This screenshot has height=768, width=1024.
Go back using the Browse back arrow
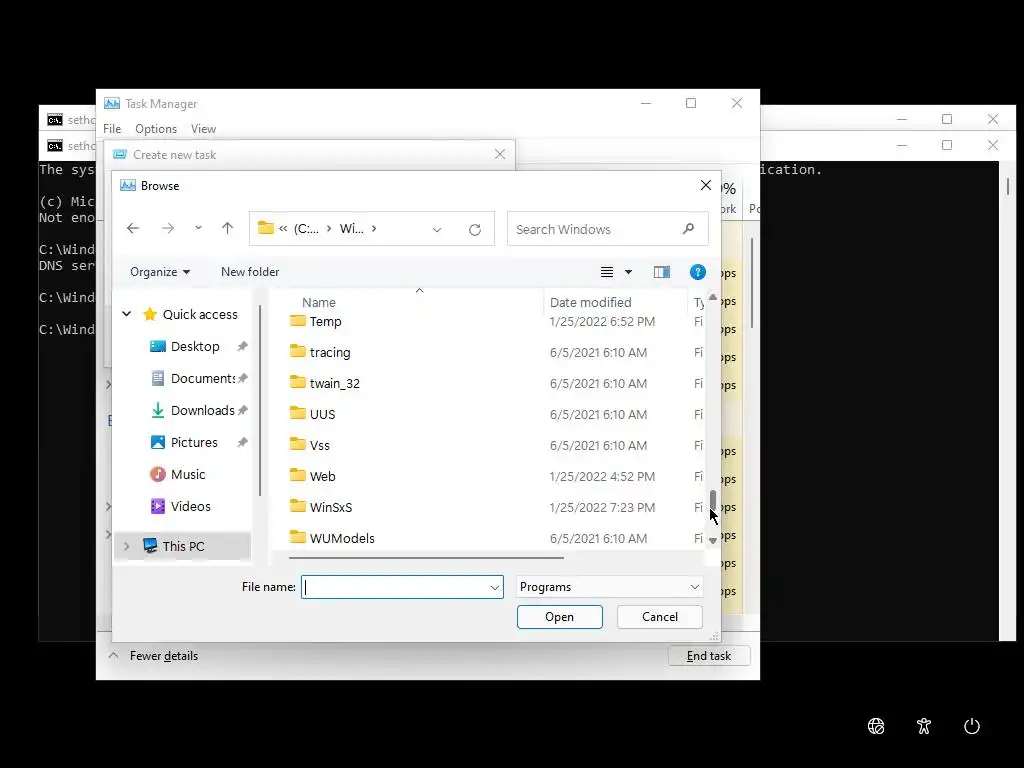coord(133,229)
